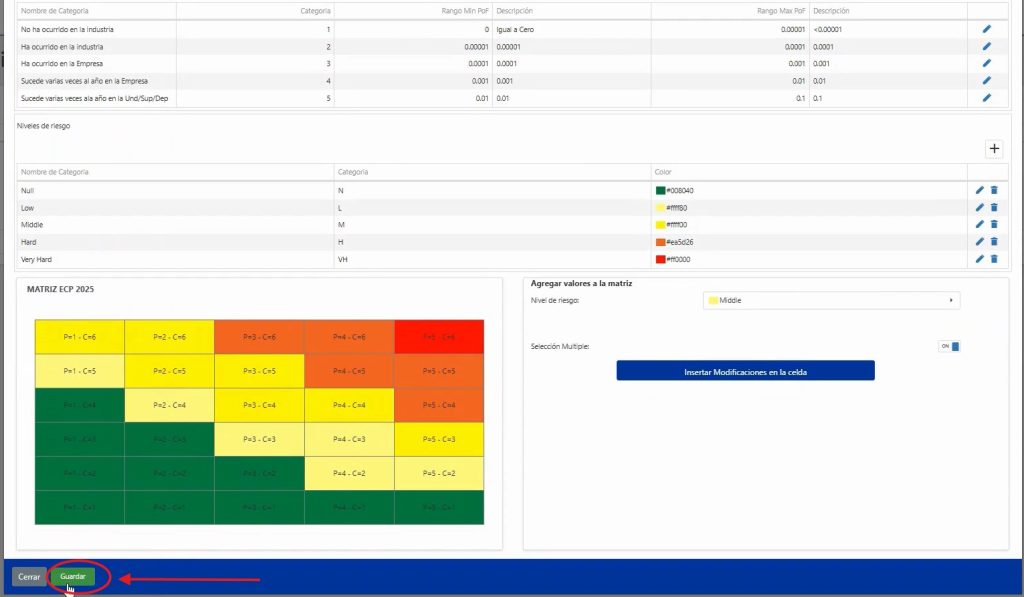Click the Color column header
1024x597 pixels.
(663, 172)
